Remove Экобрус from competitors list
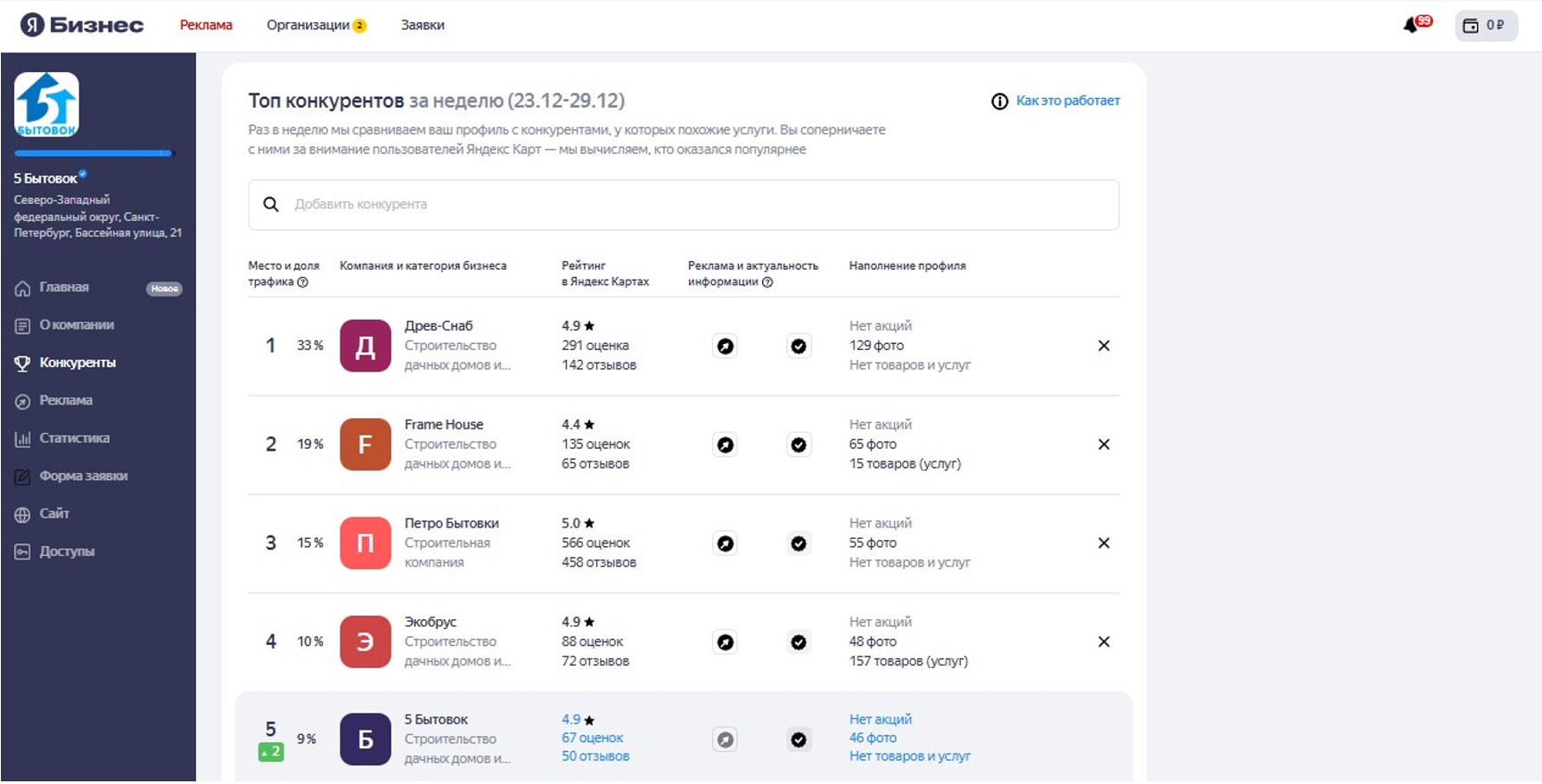This screenshot has height=784, width=1542. [x=1103, y=641]
